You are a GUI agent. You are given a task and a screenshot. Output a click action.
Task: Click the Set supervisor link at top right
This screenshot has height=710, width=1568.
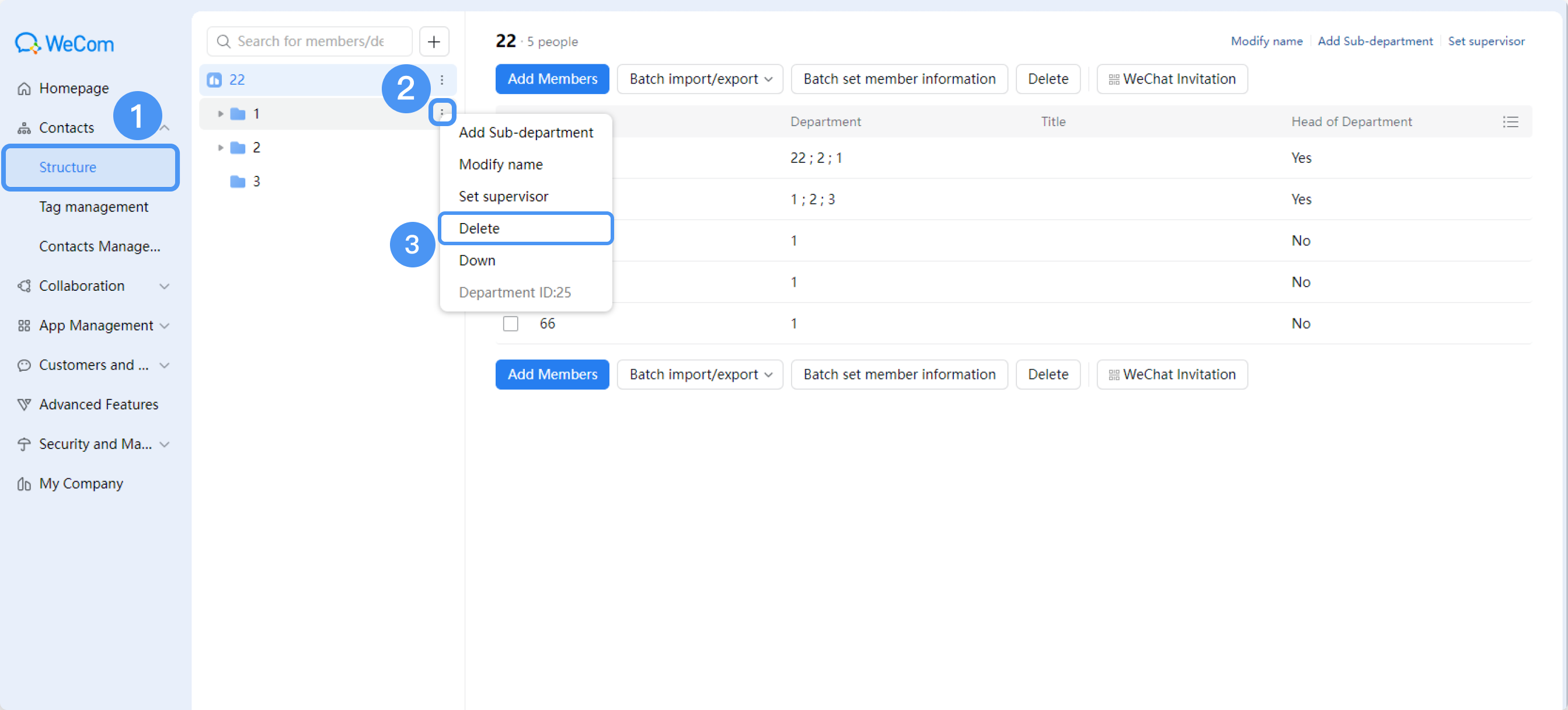tap(1486, 41)
